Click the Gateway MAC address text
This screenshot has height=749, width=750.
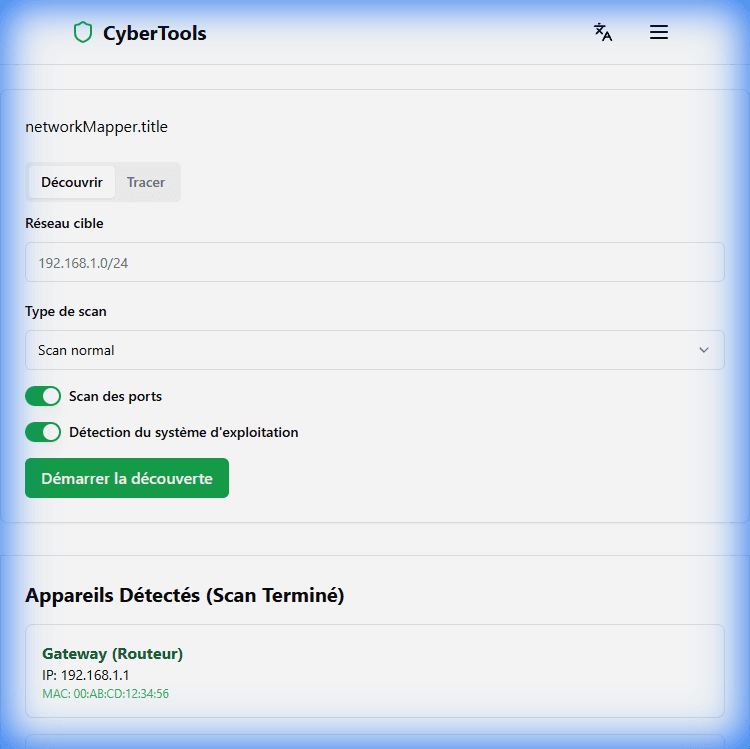pos(105,693)
